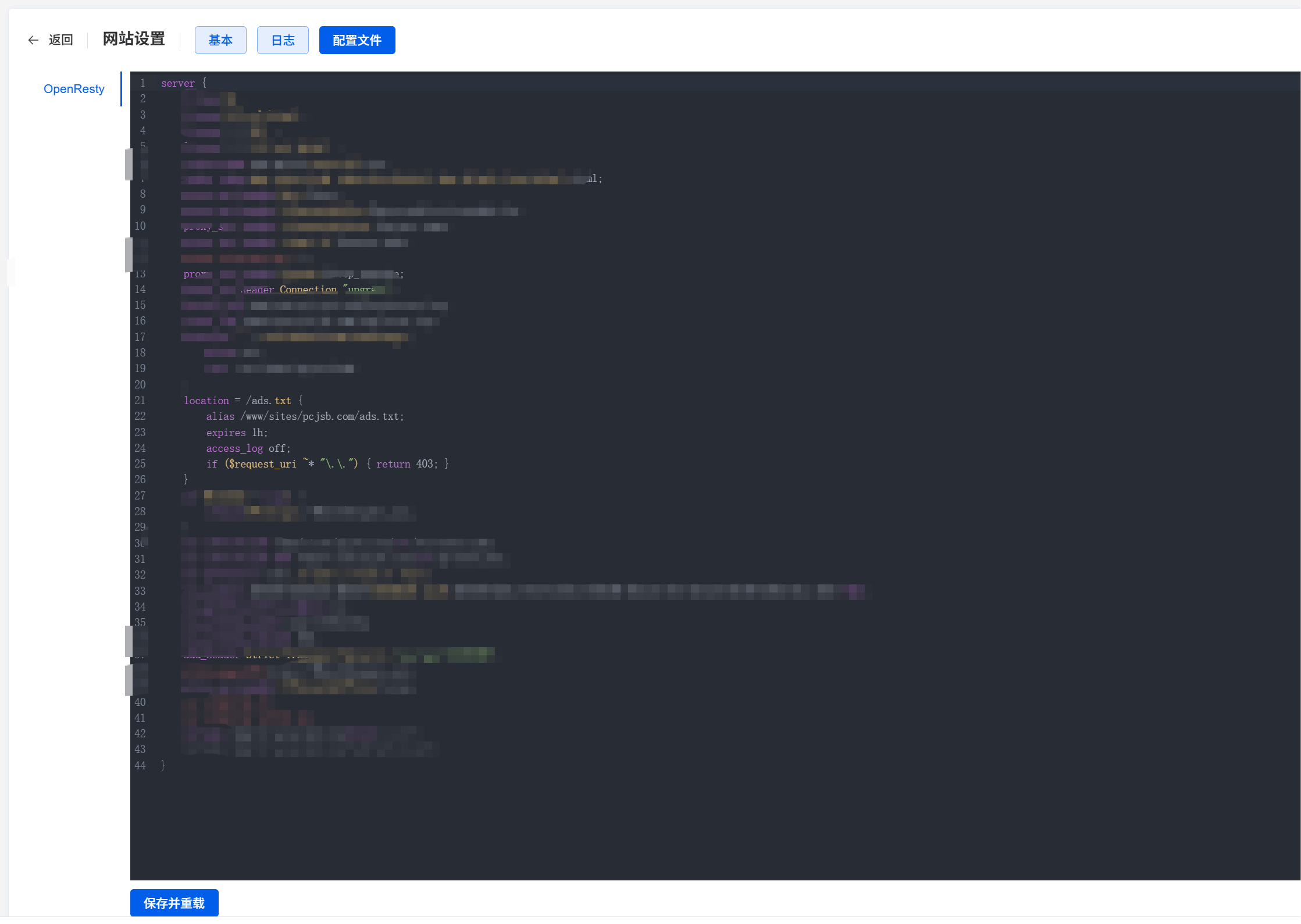Click 'location = /ads.txt {' line

[243, 401]
